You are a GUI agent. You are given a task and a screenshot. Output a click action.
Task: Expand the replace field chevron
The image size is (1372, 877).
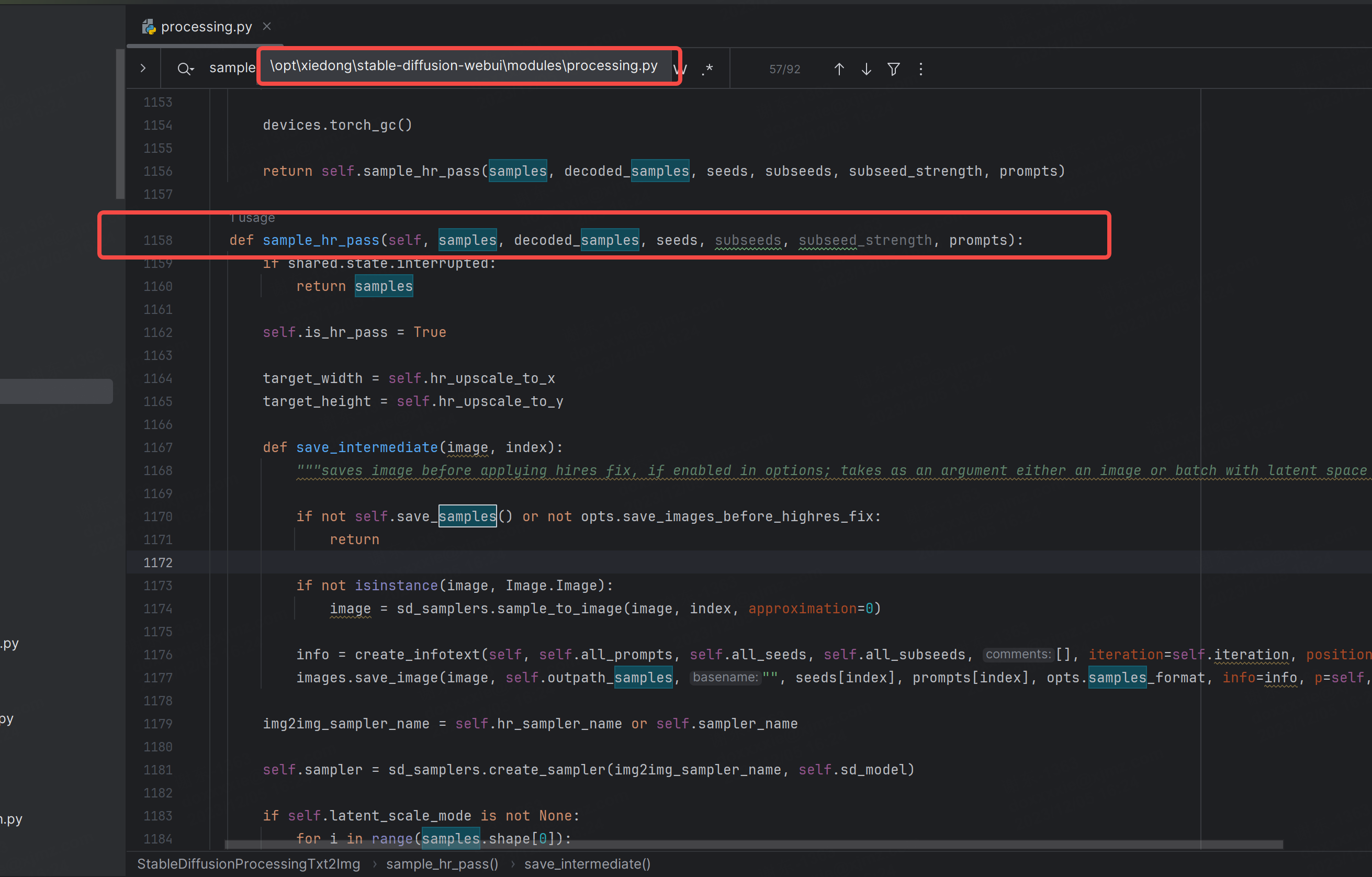pos(143,69)
